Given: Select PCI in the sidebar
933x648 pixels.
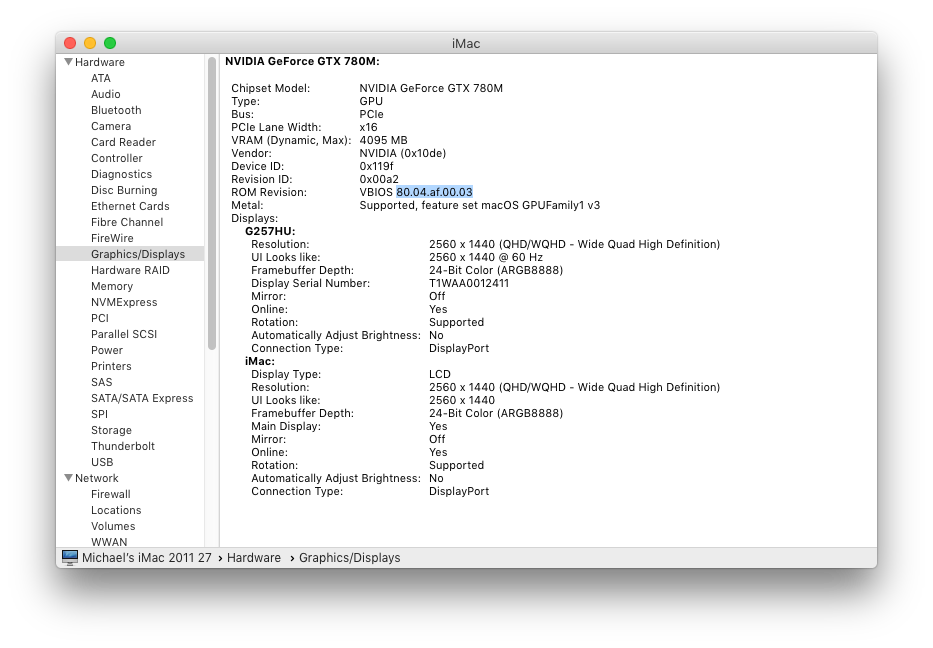Looking at the screenshot, I should (x=99, y=318).
